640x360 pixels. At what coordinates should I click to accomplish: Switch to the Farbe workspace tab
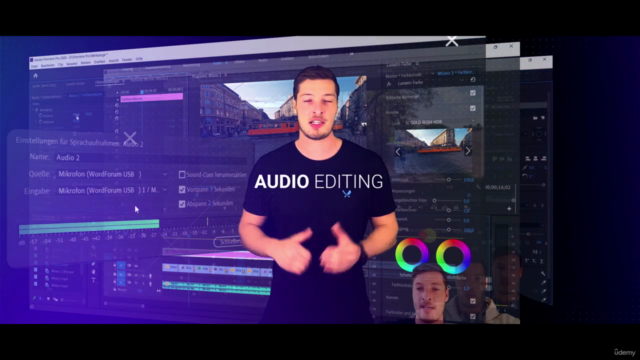coord(217,63)
